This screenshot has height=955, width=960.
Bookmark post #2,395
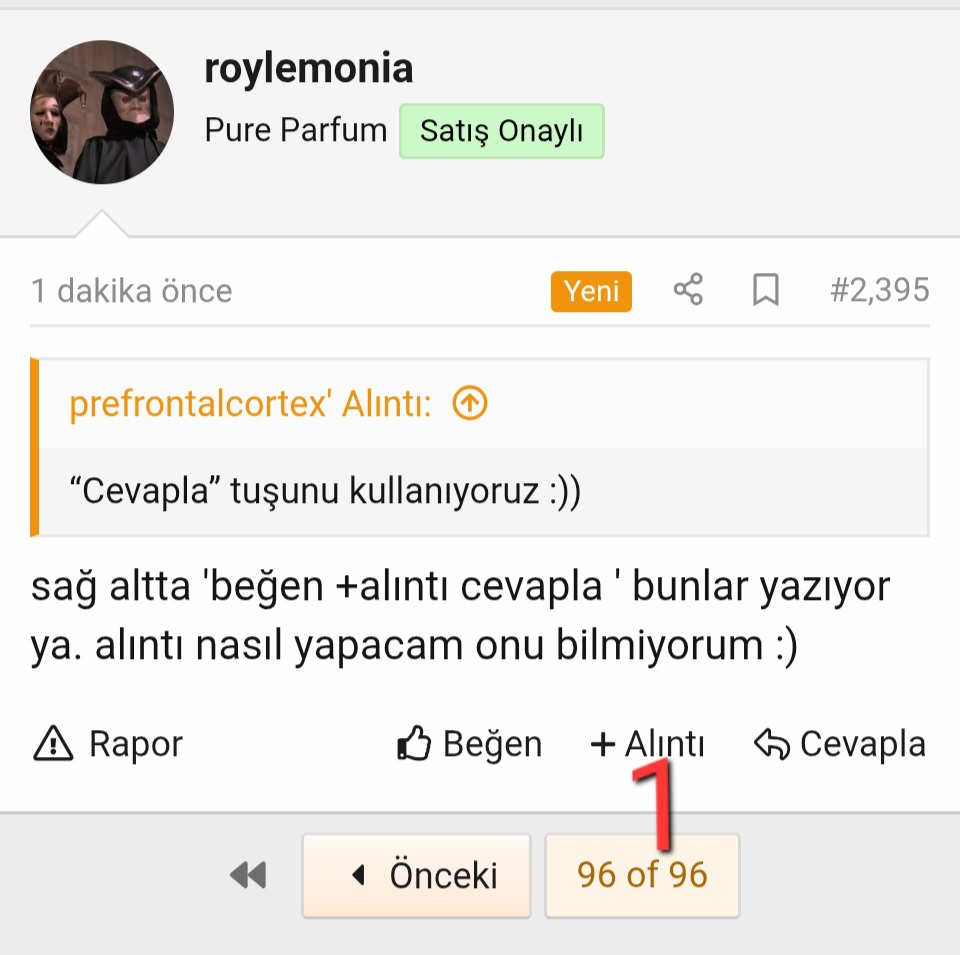[x=766, y=291]
